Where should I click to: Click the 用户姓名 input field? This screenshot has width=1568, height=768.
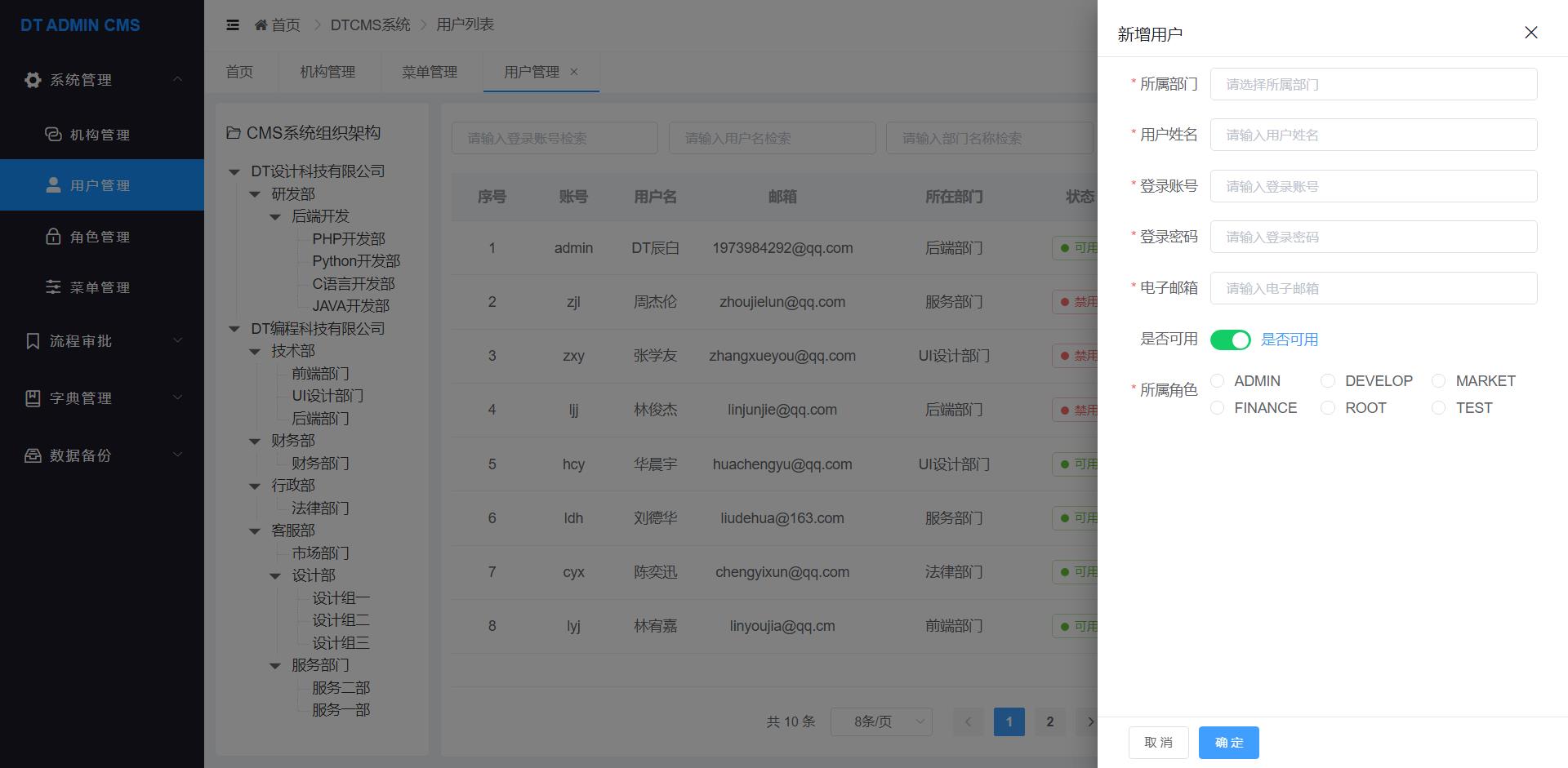[1374, 135]
